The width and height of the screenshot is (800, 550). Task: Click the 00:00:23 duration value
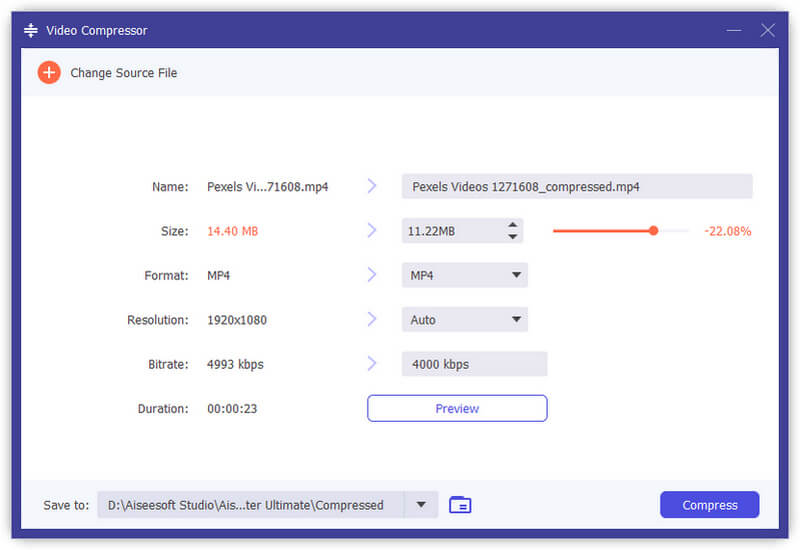(232, 409)
